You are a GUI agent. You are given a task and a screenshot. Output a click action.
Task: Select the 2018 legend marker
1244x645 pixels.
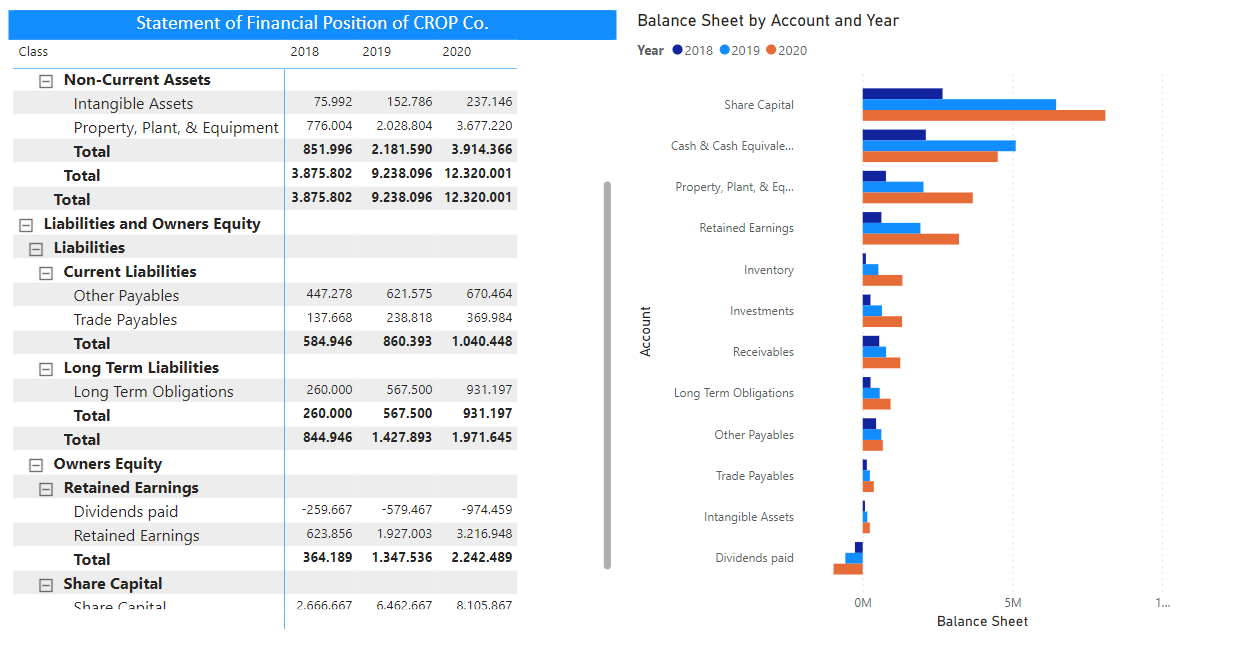[x=678, y=50]
